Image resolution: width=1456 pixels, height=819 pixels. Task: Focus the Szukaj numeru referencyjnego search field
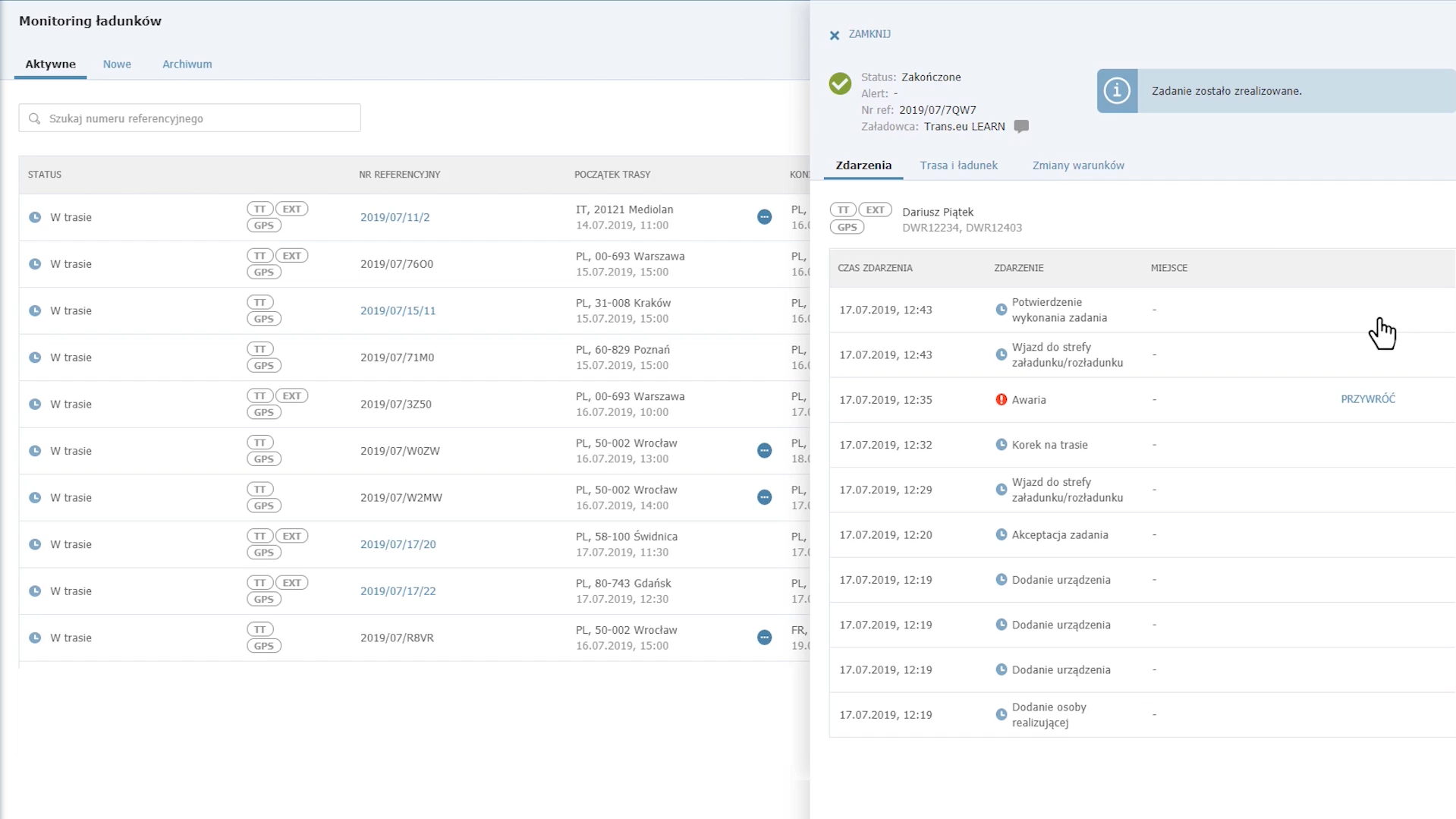[190, 118]
